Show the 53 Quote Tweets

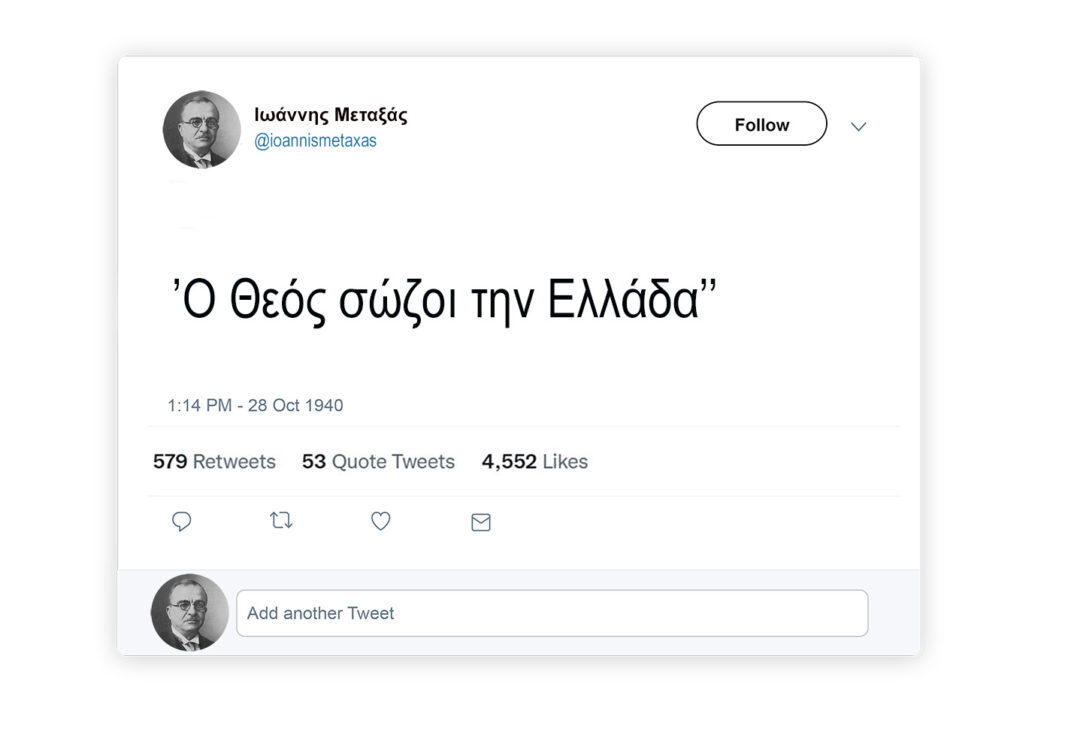378,462
